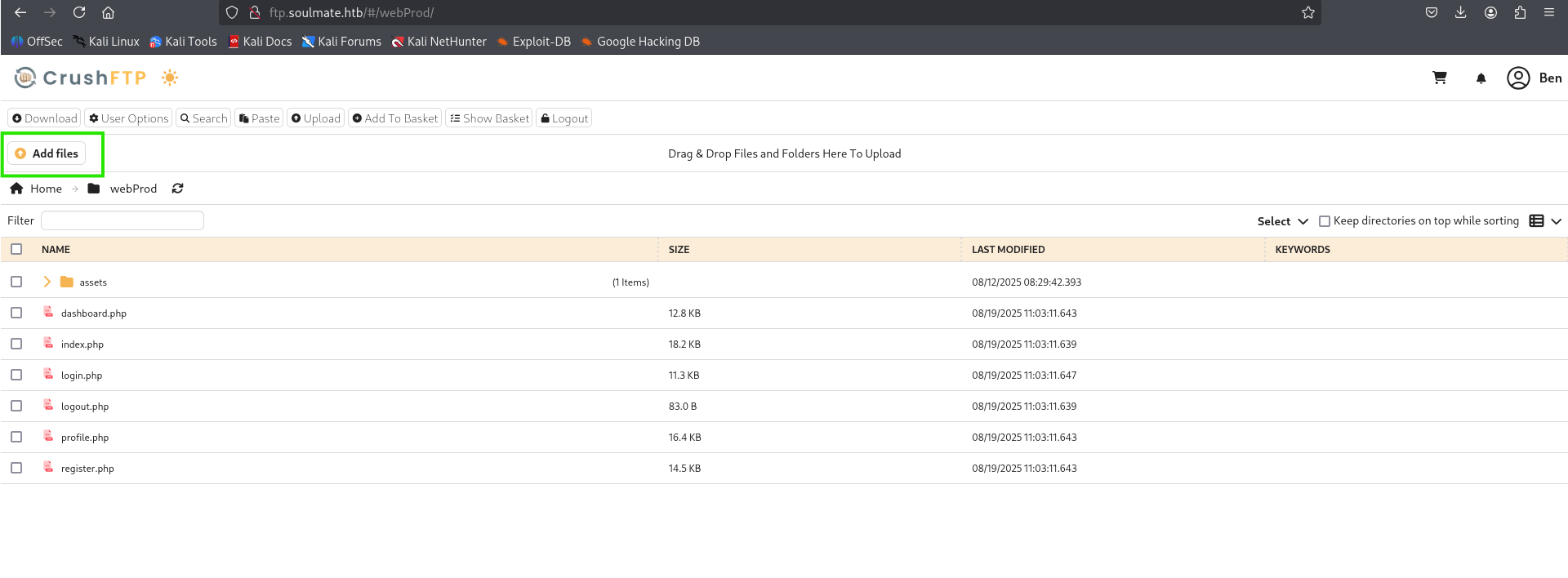
Task: Open the extensions puzzle icon
Action: click(1520, 12)
